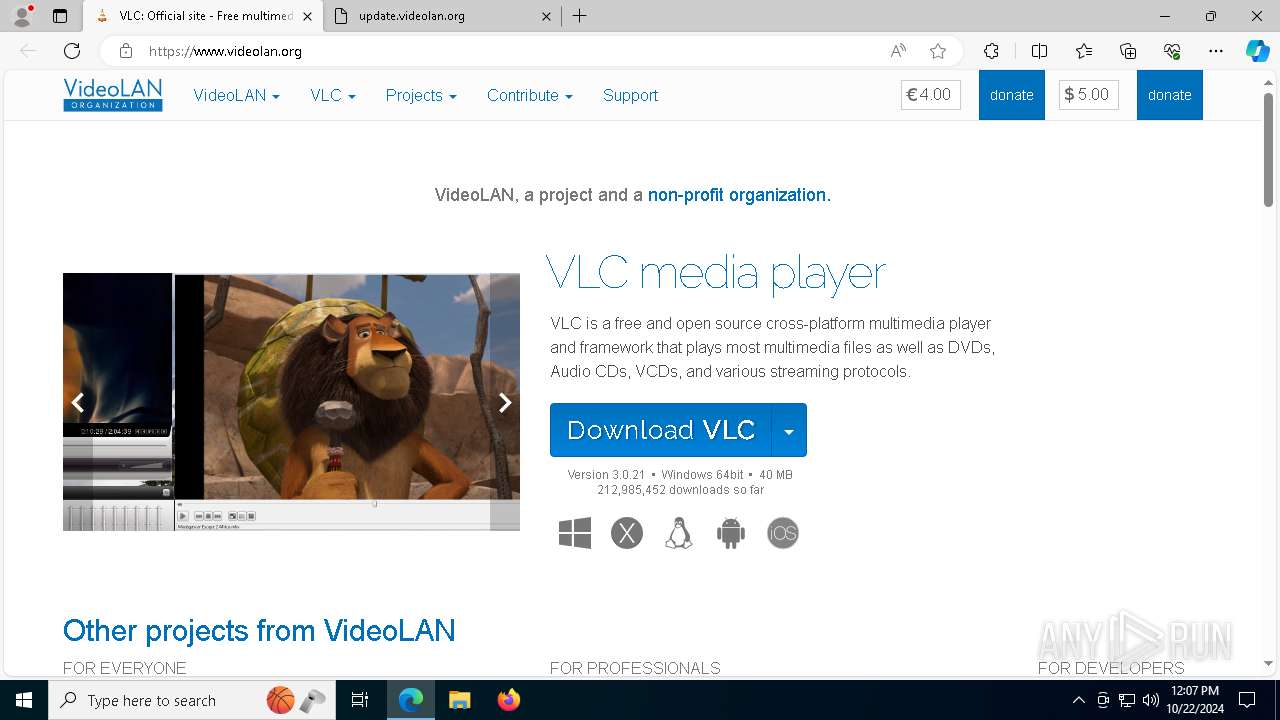Click the browser address bar URL
The image size is (1280, 720).
225,51
